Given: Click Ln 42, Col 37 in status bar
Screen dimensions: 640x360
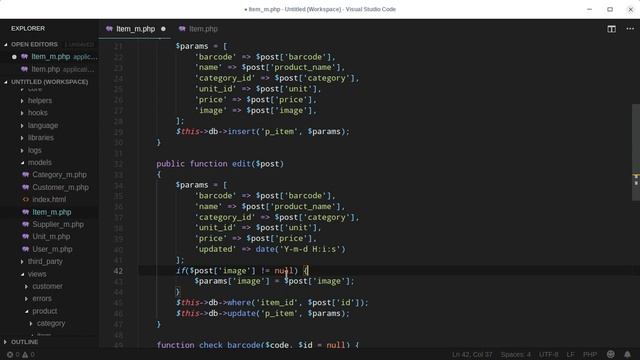Looking at the screenshot, I should [472, 355].
